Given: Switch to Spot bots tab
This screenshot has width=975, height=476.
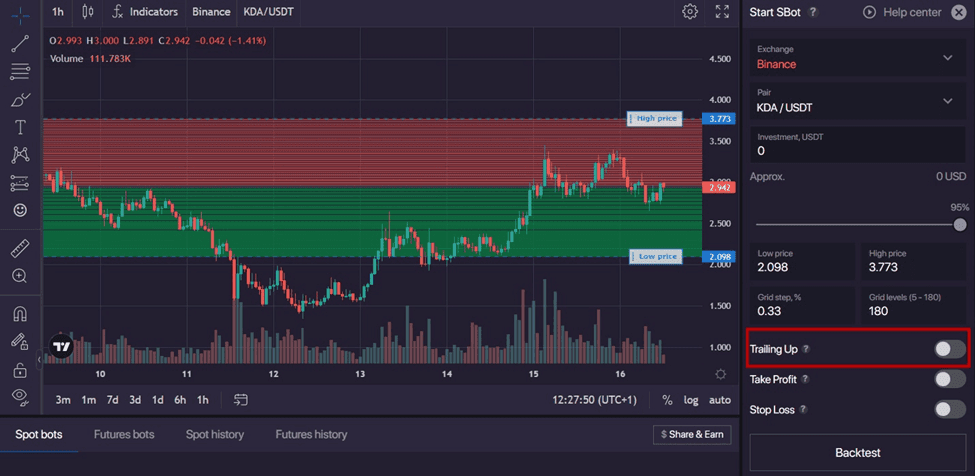Looking at the screenshot, I should pyautogui.click(x=39, y=434).
